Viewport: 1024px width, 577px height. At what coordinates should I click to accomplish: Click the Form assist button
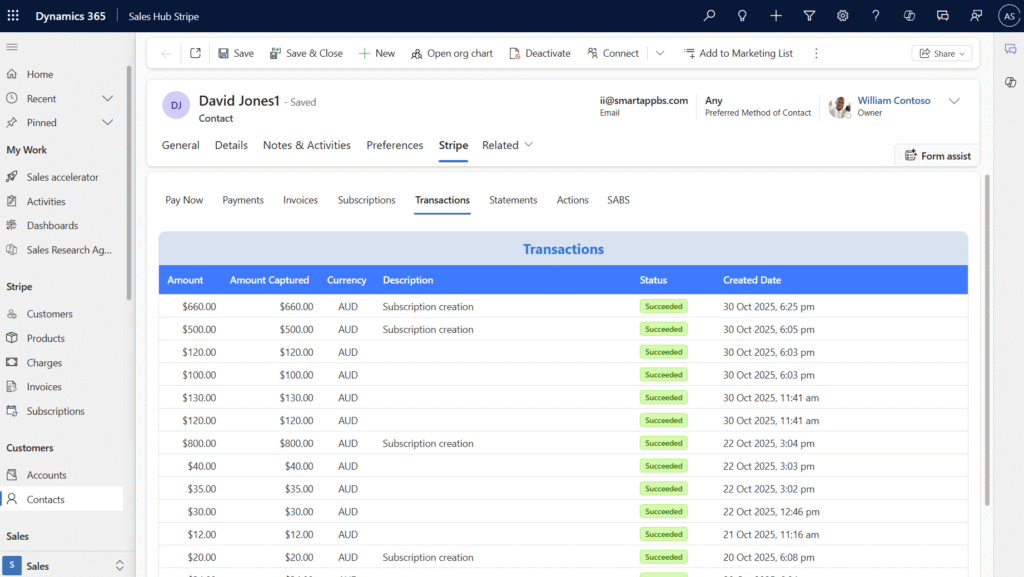(937, 155)
